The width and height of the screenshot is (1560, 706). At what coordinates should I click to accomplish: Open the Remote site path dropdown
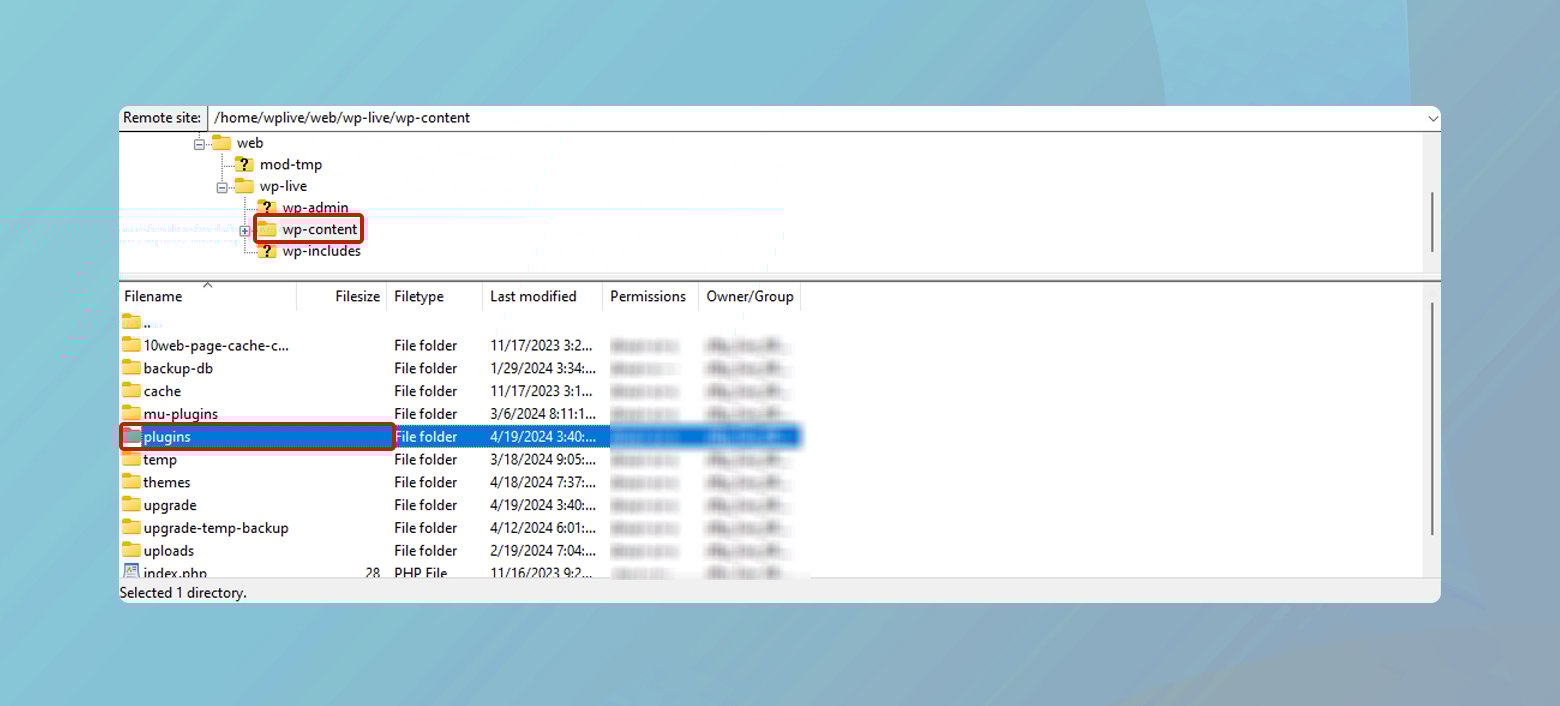click(1430, 118)
